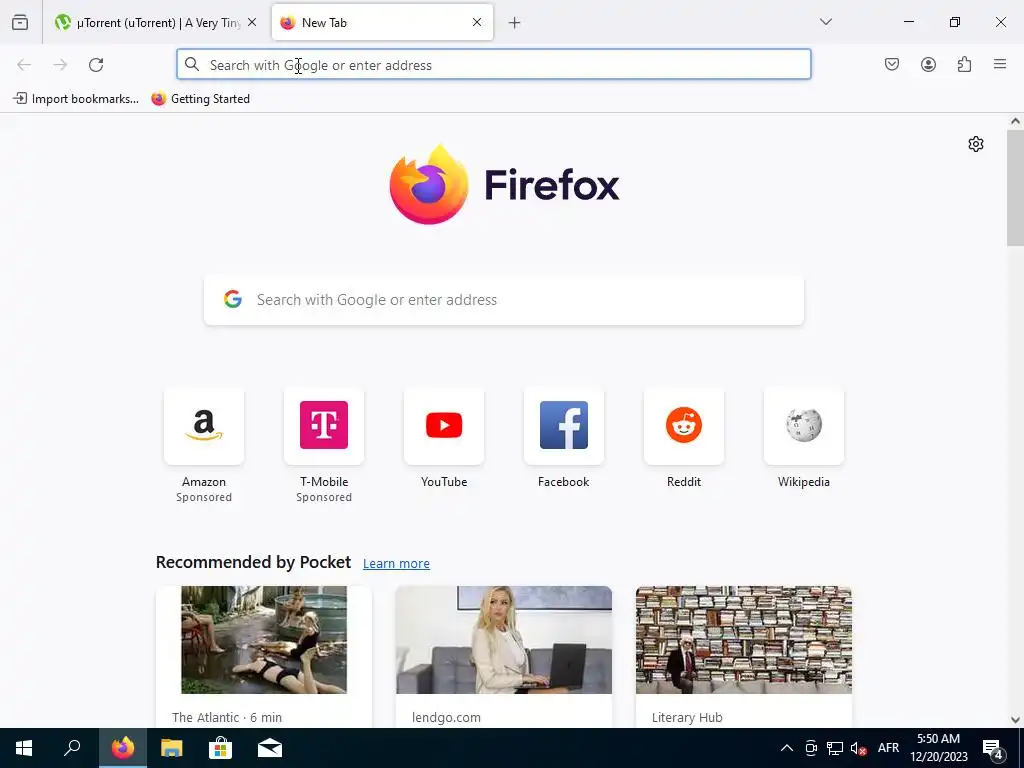Click the Firefox logo on new tab page

coord(504,185)
